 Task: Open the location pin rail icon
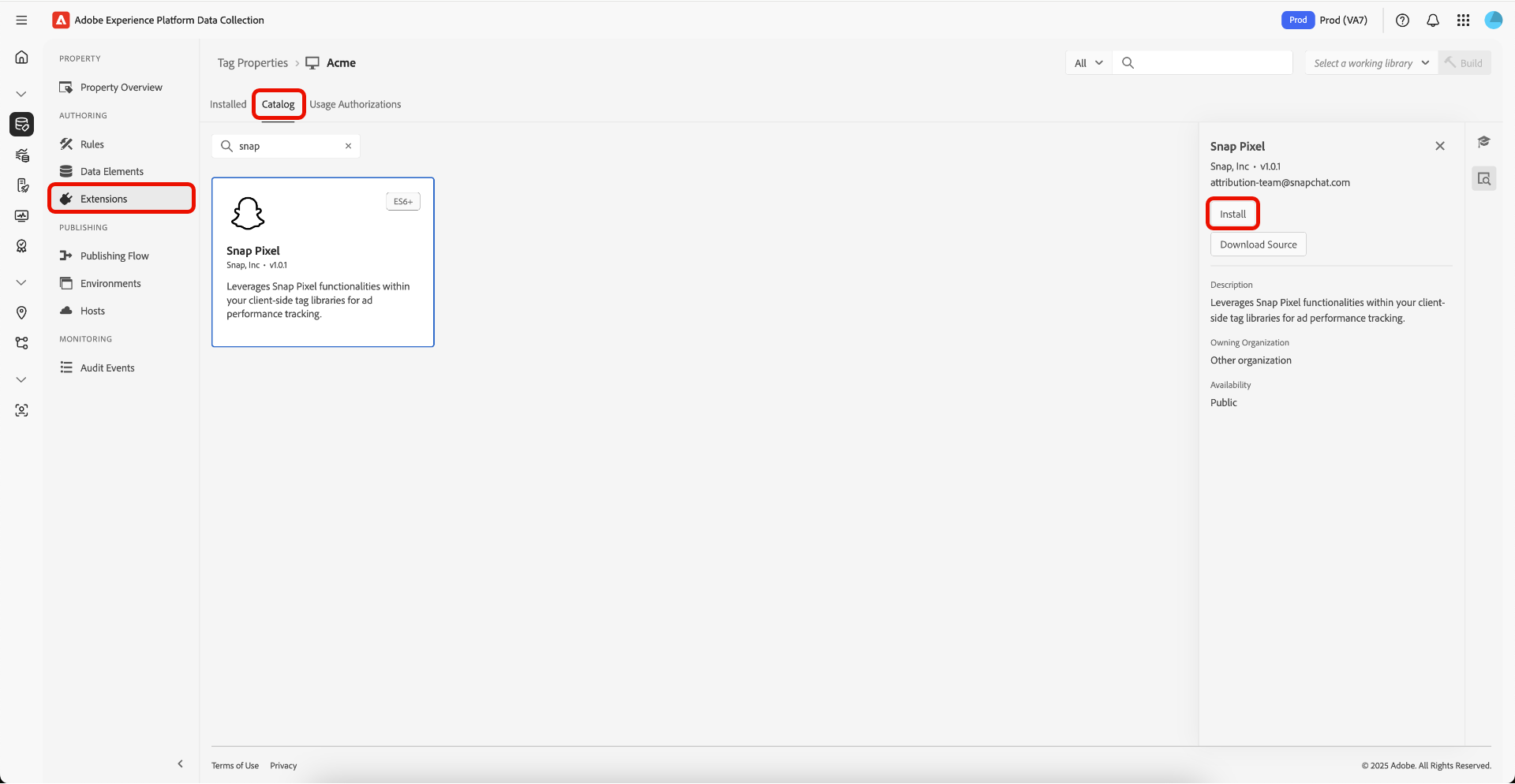click(21, 312)
